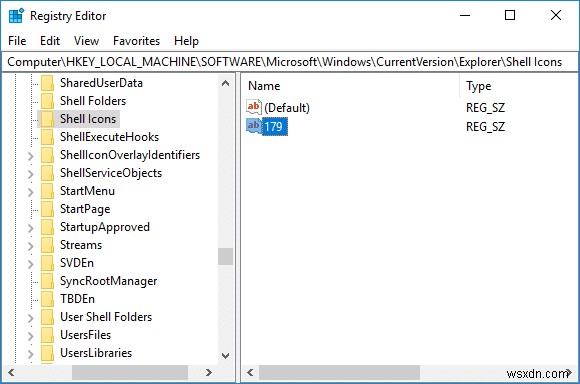This screenshot has height=384, width=580.
Task: Maximize the Registry Editor window
Action: pyautogui.click(x=510, y=16)
